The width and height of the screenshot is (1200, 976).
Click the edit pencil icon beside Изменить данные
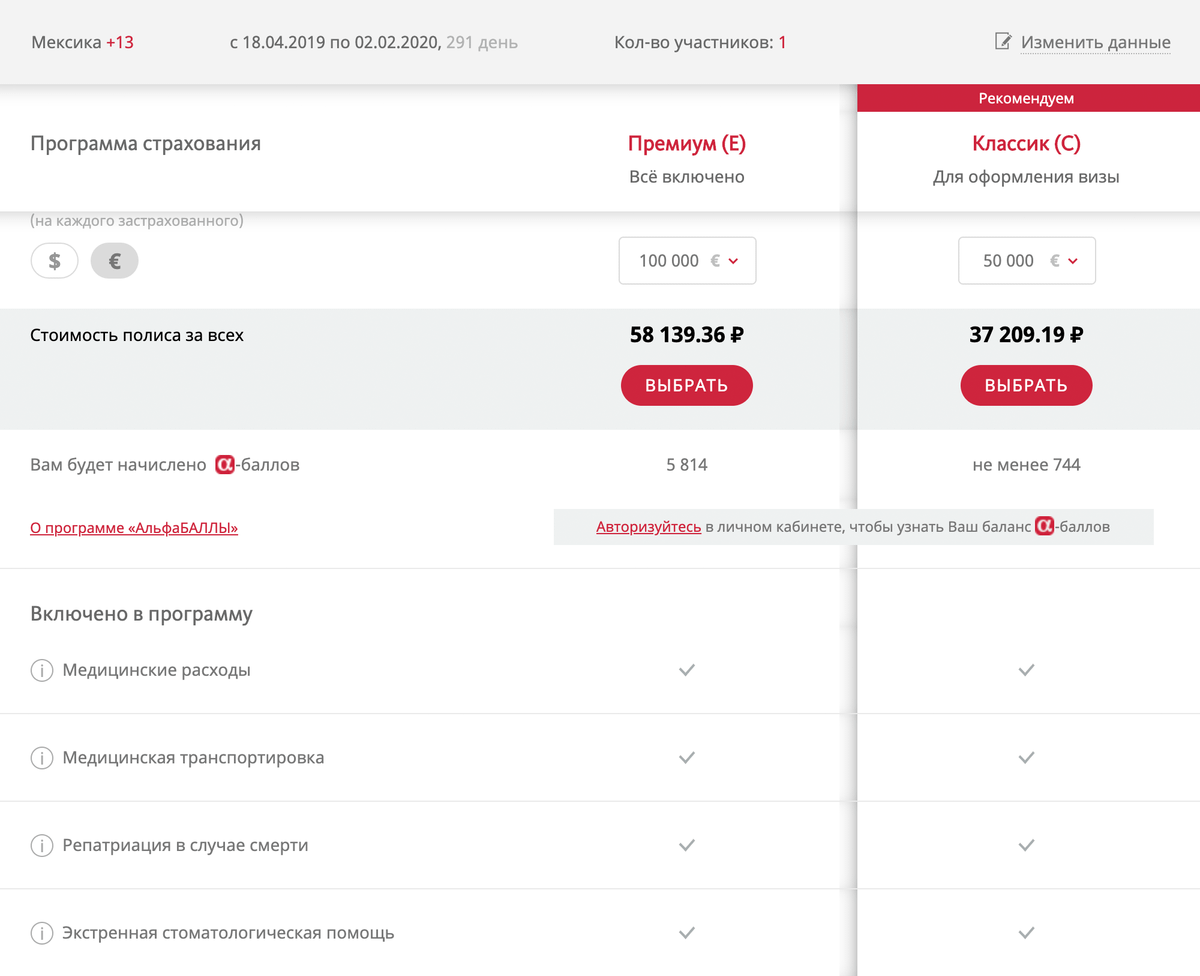1003,42
